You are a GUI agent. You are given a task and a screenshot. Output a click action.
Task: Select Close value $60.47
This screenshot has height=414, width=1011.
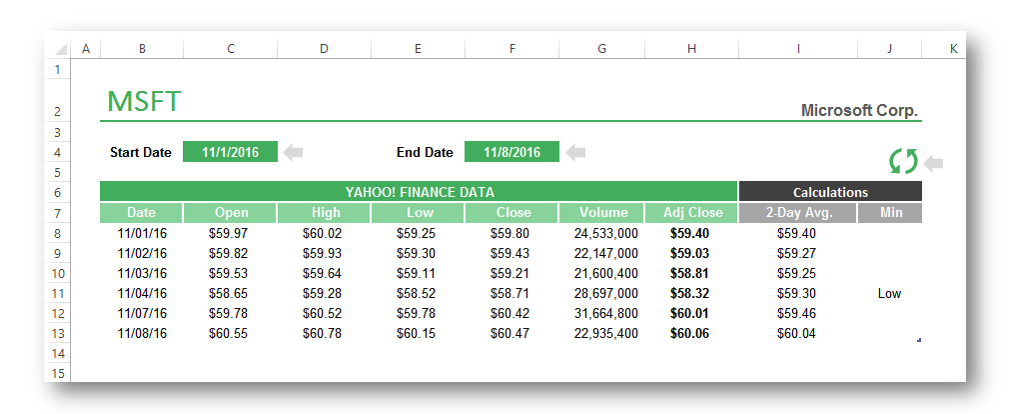pos(509,333)
